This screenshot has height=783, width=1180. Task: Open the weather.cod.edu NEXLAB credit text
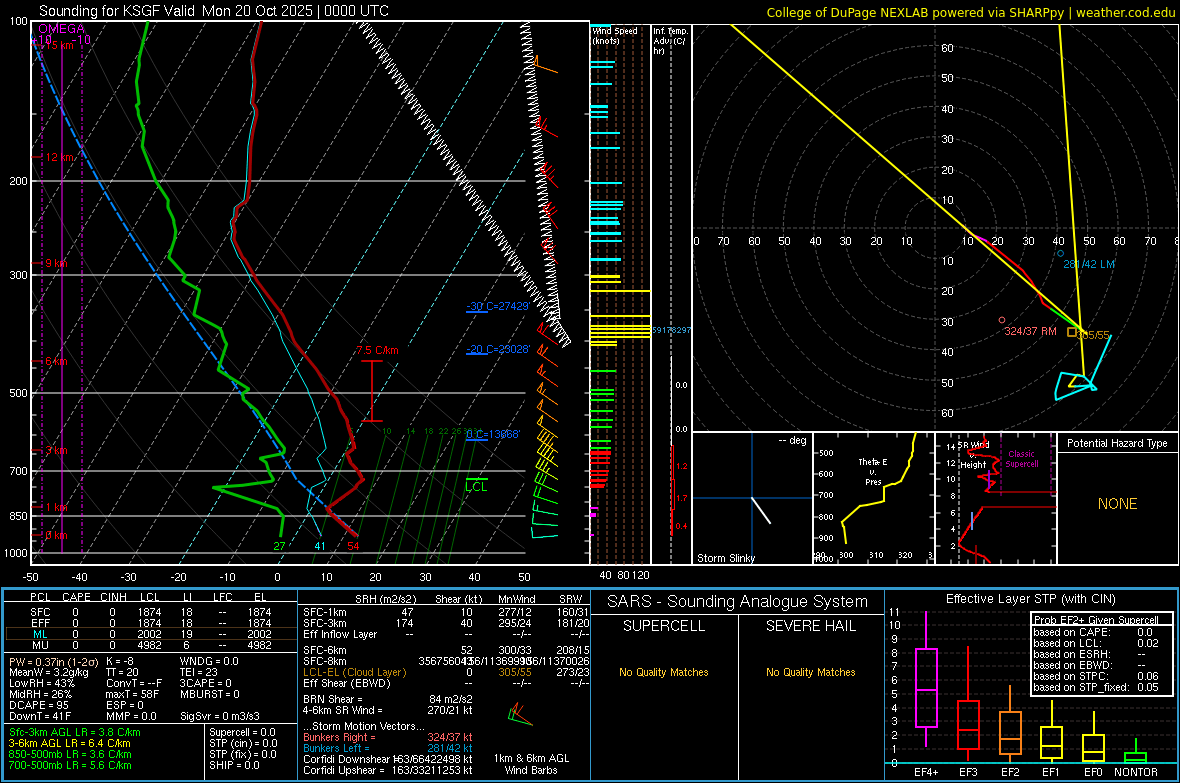(970, 12)
